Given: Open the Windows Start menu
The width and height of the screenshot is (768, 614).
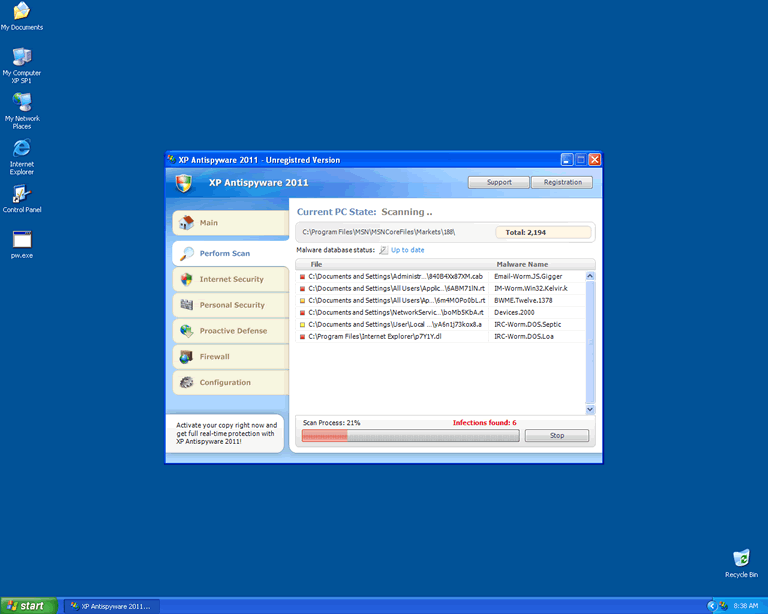Looking at the screenshot, I should click(28, 605).
